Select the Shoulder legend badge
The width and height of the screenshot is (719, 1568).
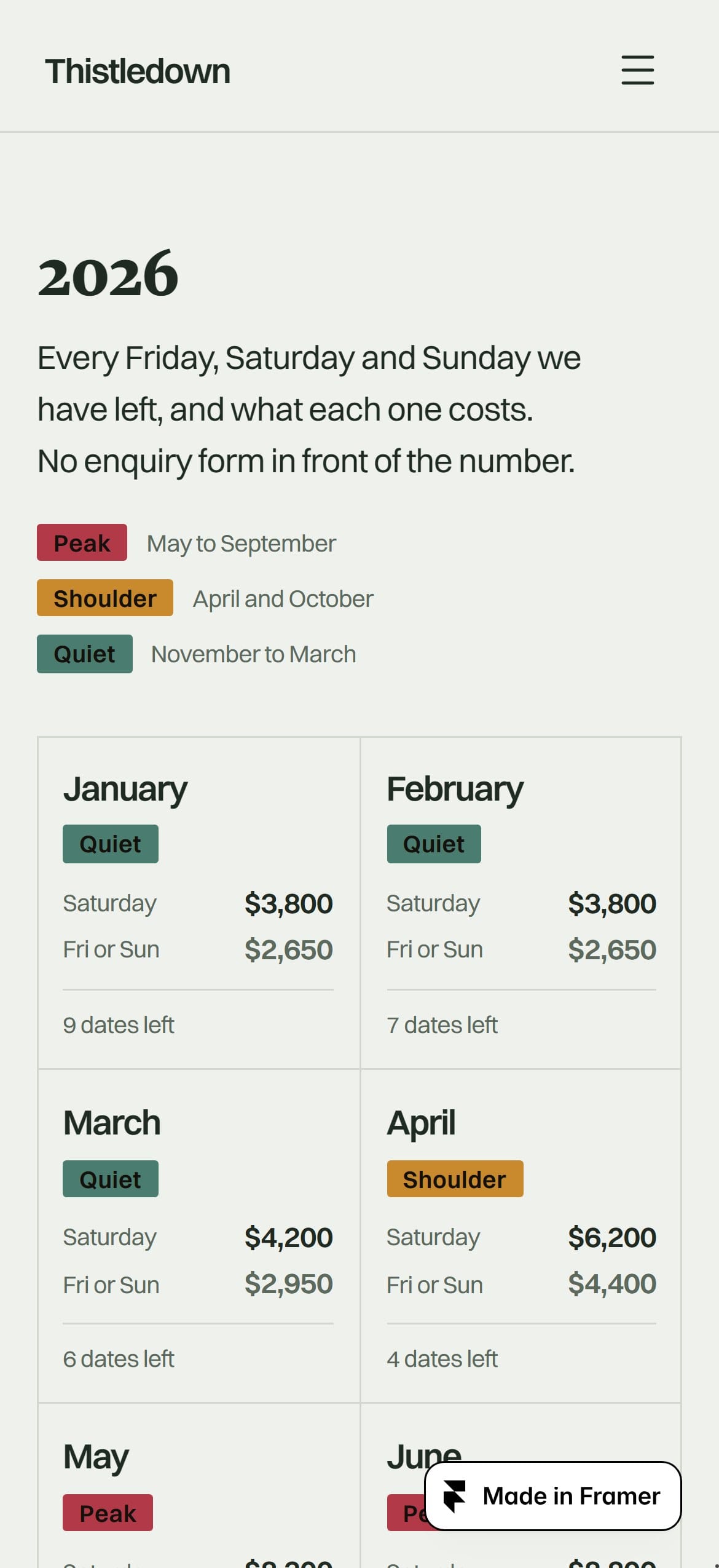pyautogui.click(x=105, y=598)
